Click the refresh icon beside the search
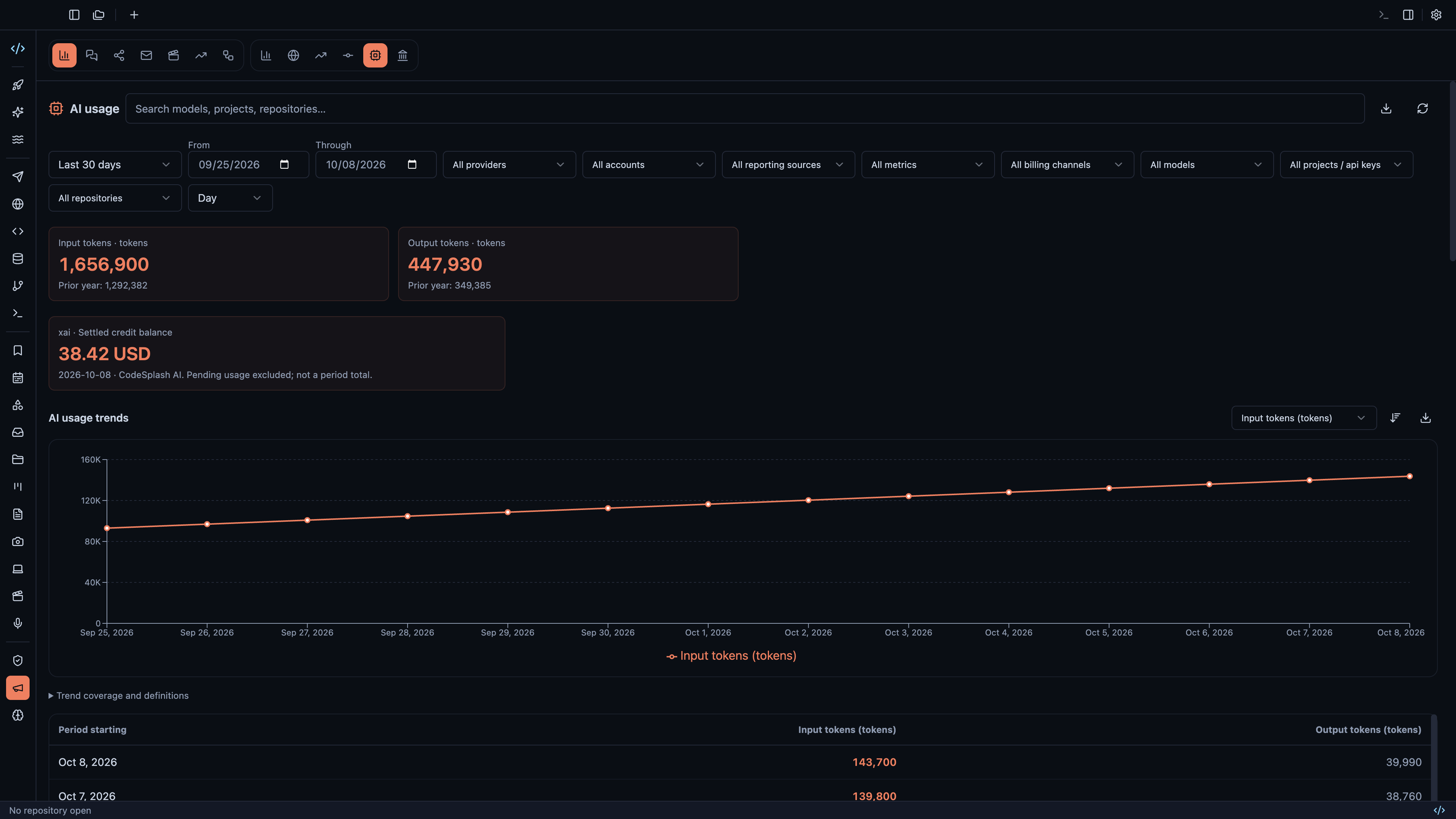The width and height of the screenshot is (1456, 819). pos(1423,108)
